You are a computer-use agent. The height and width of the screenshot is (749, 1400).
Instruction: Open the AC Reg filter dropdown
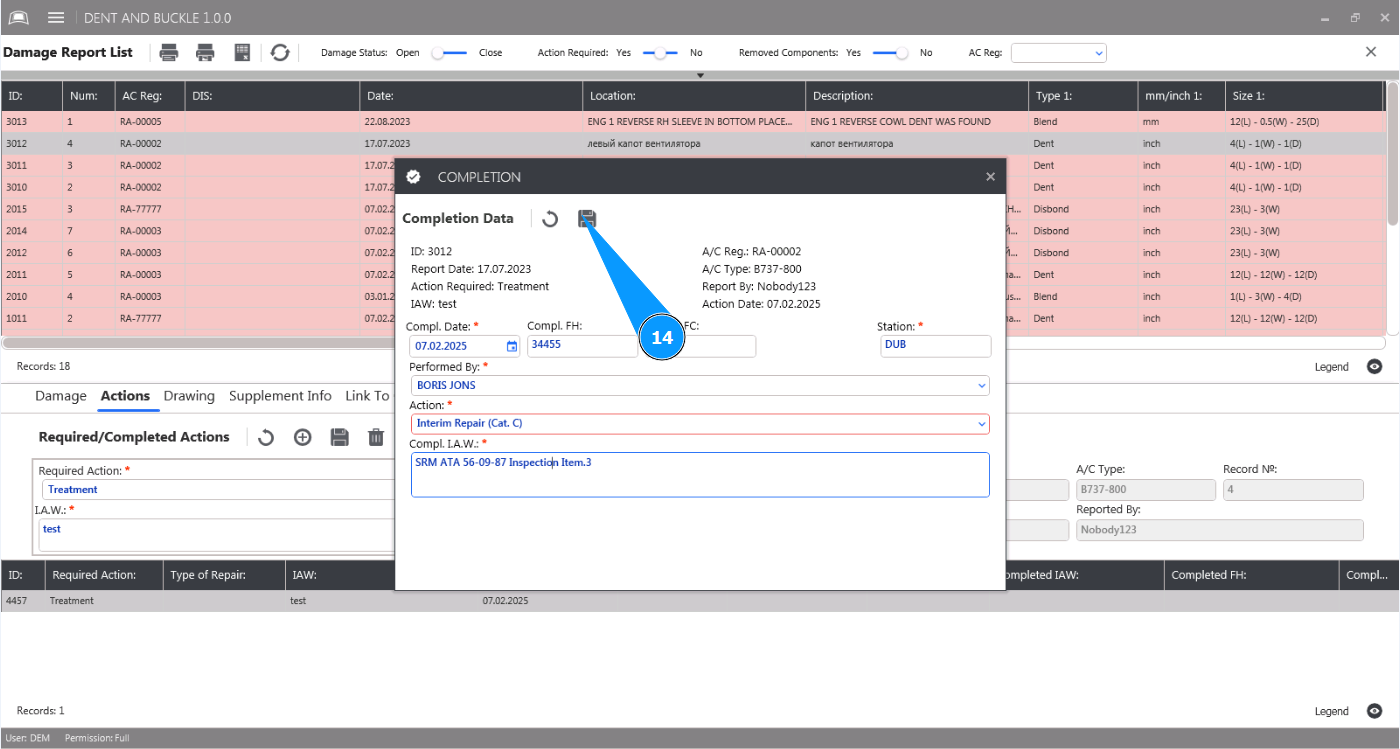click(x=1059, y=53)
